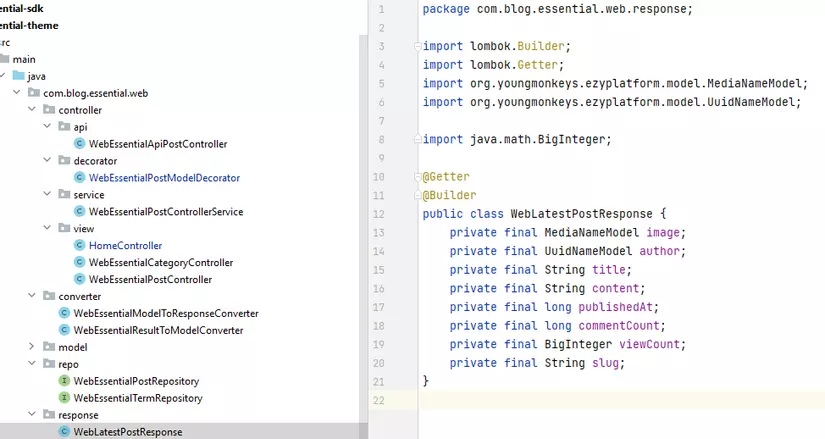Click the interface icon beside WebEssentialPostRepository
Image resolution: width=825 pixels, height=439 pixels.
click(64, 381)
